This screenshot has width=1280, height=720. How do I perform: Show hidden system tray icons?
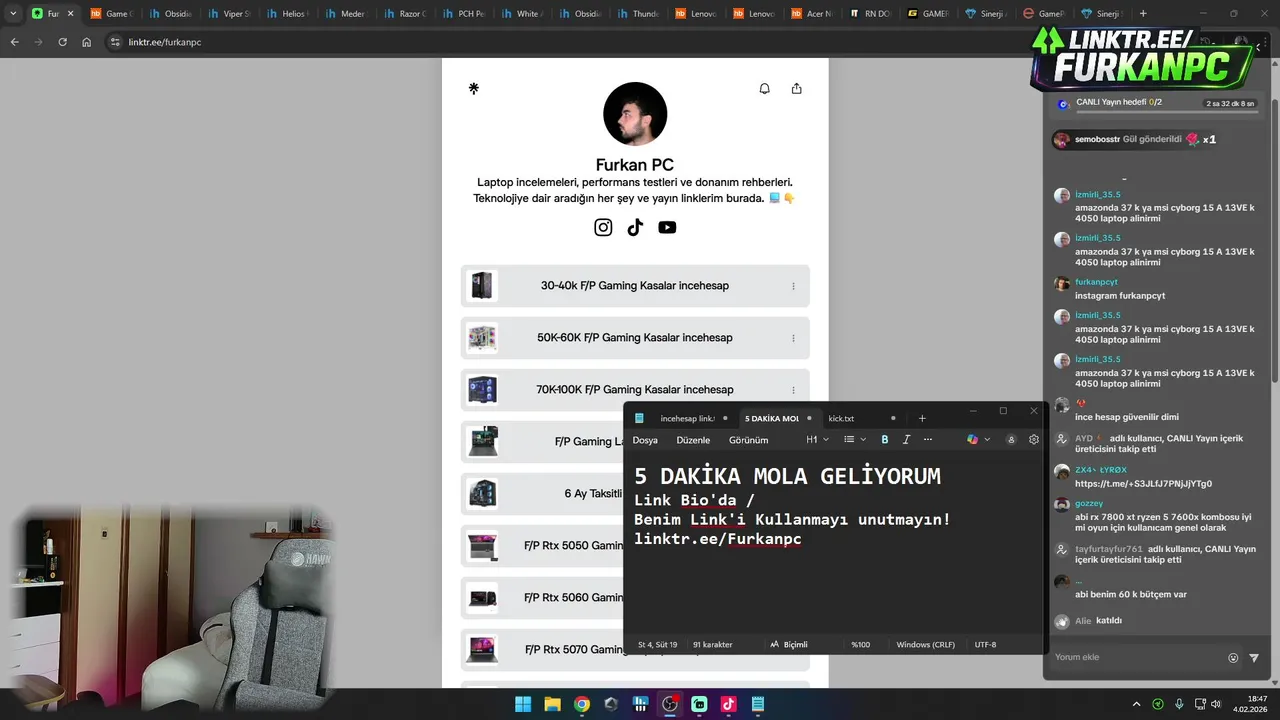[1137, 704]
